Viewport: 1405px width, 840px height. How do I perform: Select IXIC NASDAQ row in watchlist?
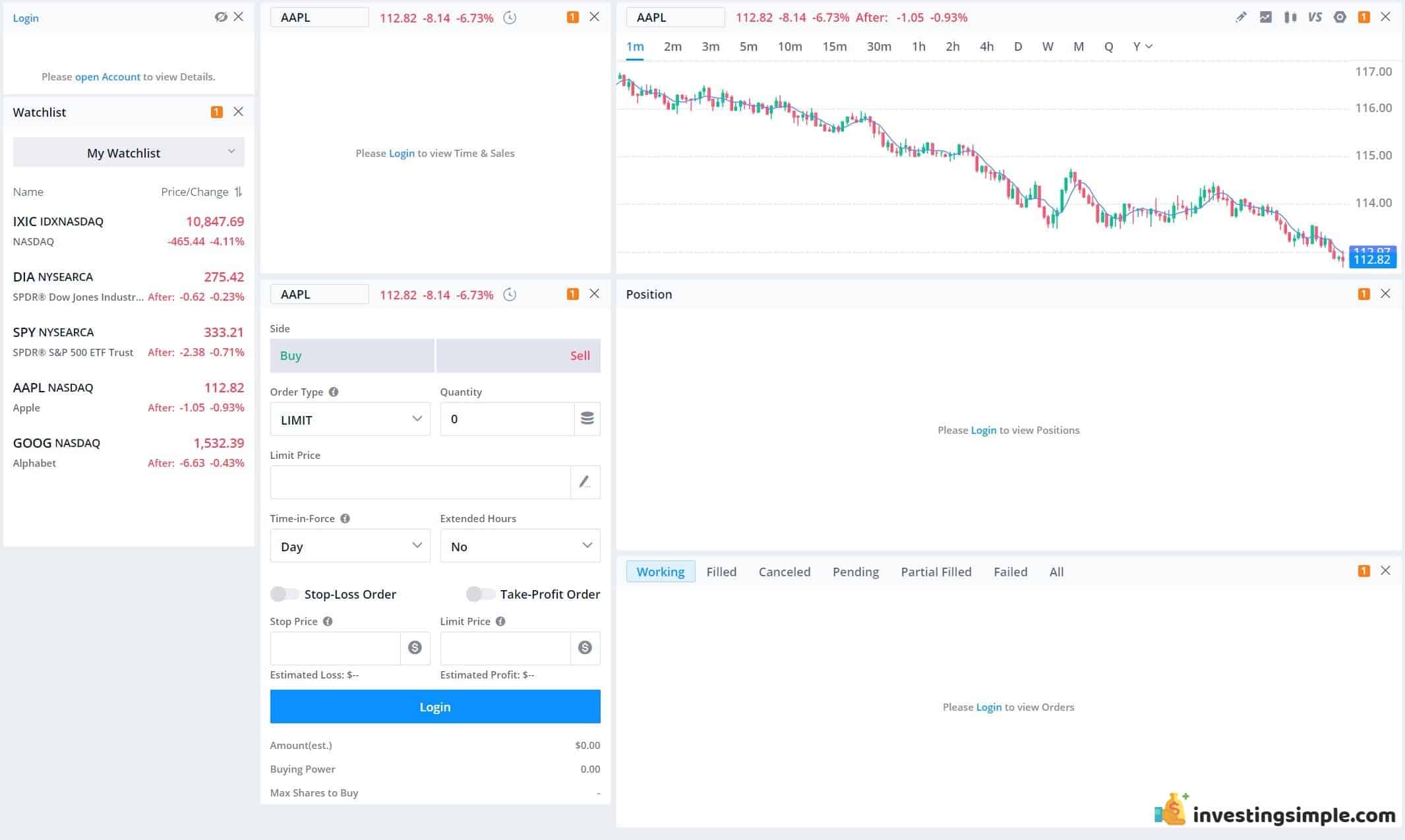tap(129, 231)
